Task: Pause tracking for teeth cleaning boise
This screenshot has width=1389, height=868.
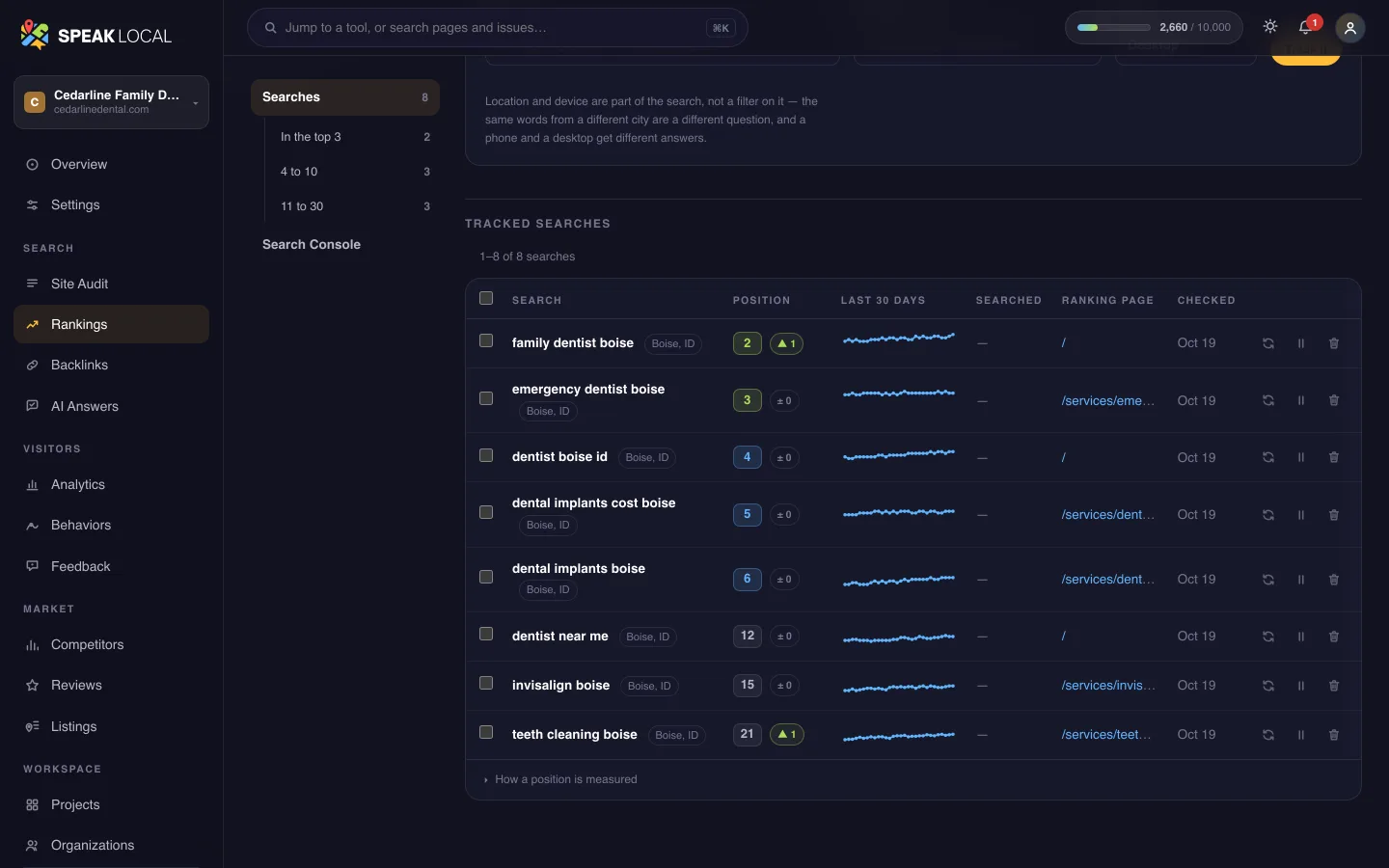Action: pyautogui.click(x=1301, y=735)
